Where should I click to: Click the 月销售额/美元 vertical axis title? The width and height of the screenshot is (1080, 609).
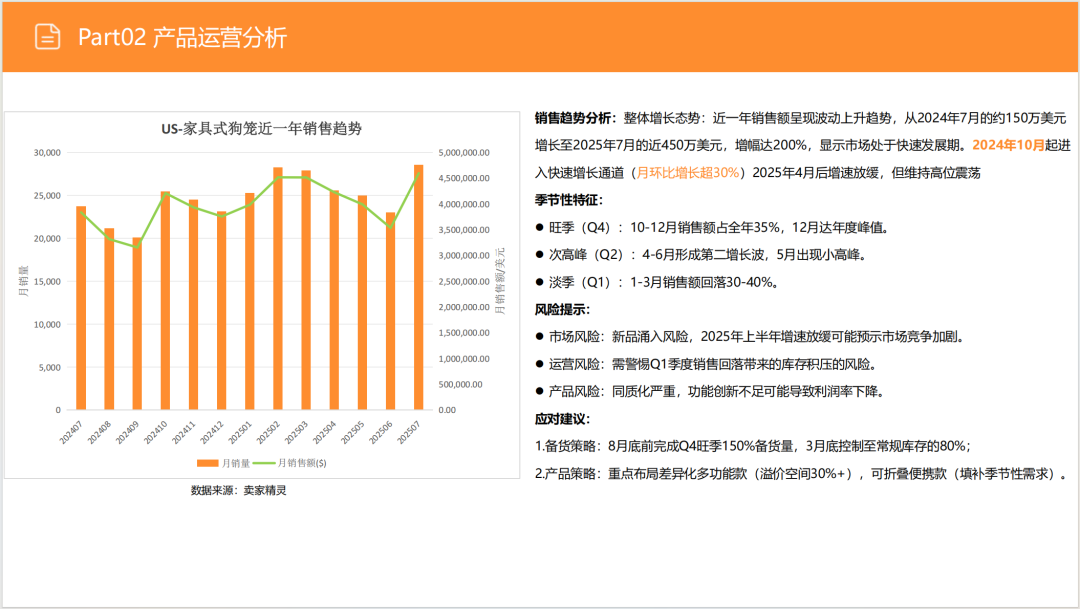click(x=501, y=281)
